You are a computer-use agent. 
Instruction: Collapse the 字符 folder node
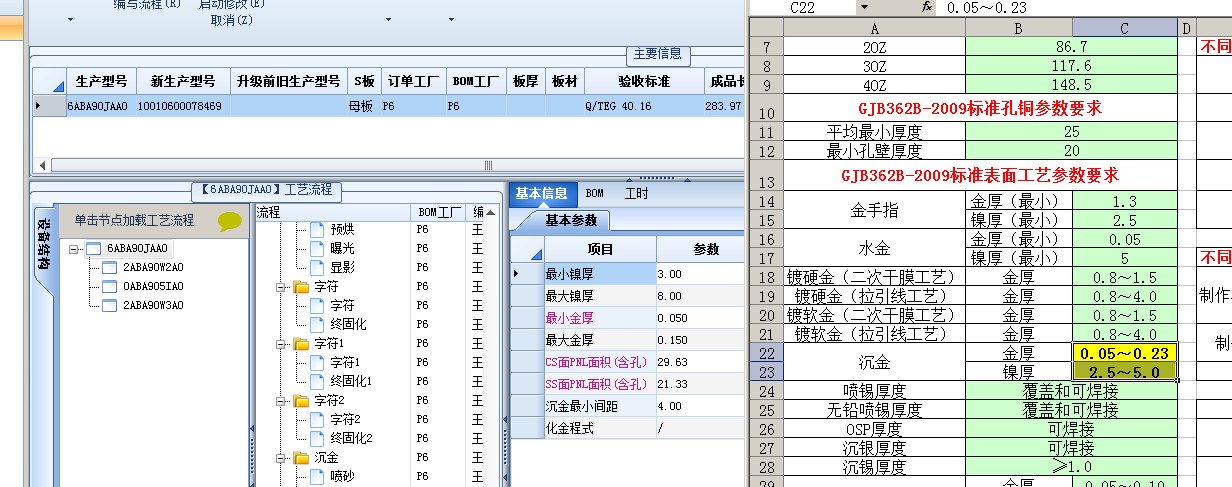click(x=280, y=287)
